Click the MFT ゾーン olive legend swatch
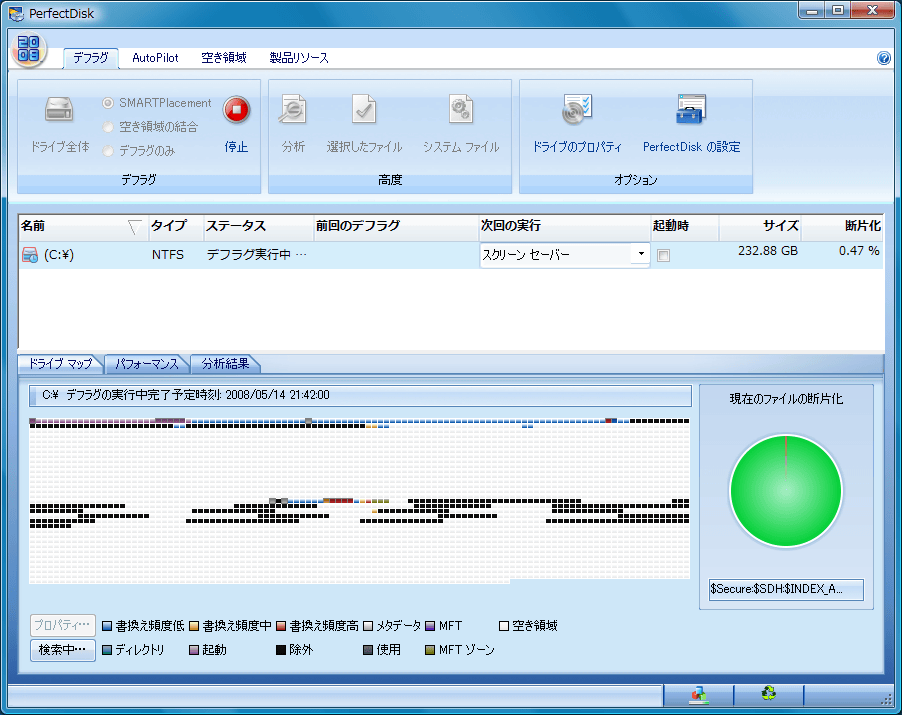This screenshot has width=902, height=715. click(430, 650)
